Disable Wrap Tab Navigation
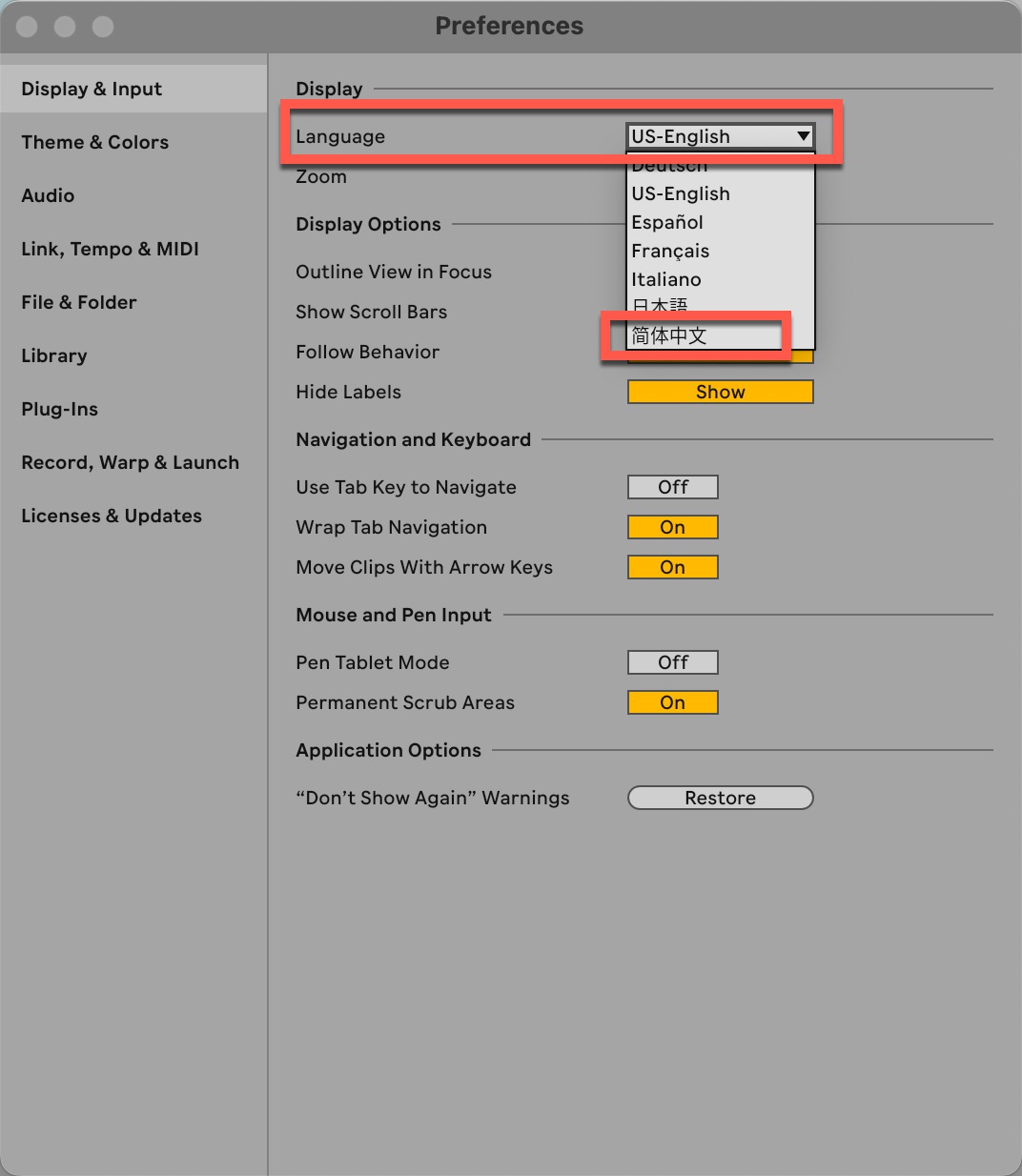1022x1176 pixels. pos(672,527)
